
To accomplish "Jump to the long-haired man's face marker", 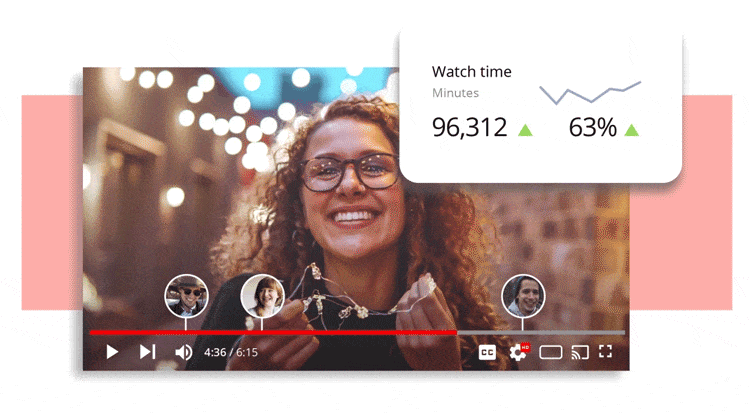I will point(521,296).
